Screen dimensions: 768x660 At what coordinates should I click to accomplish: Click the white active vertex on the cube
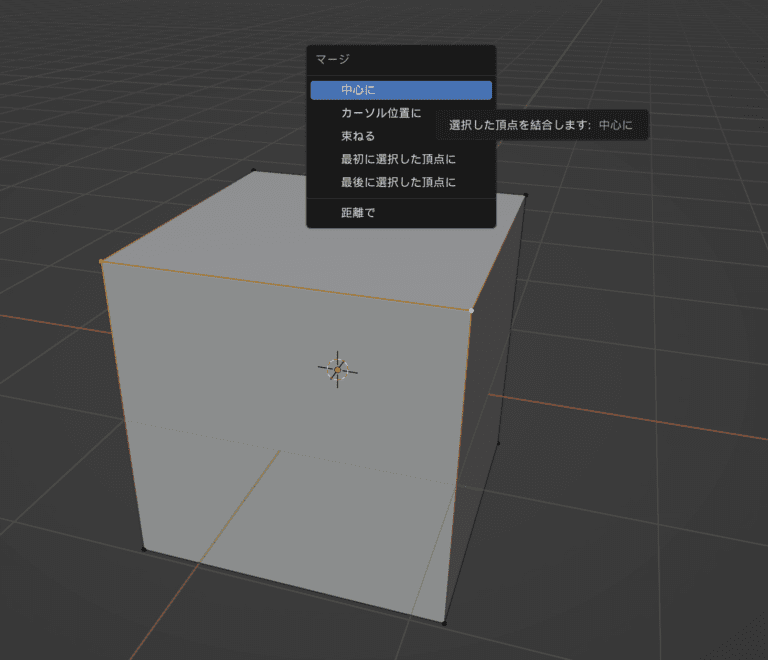click(471, 310)
